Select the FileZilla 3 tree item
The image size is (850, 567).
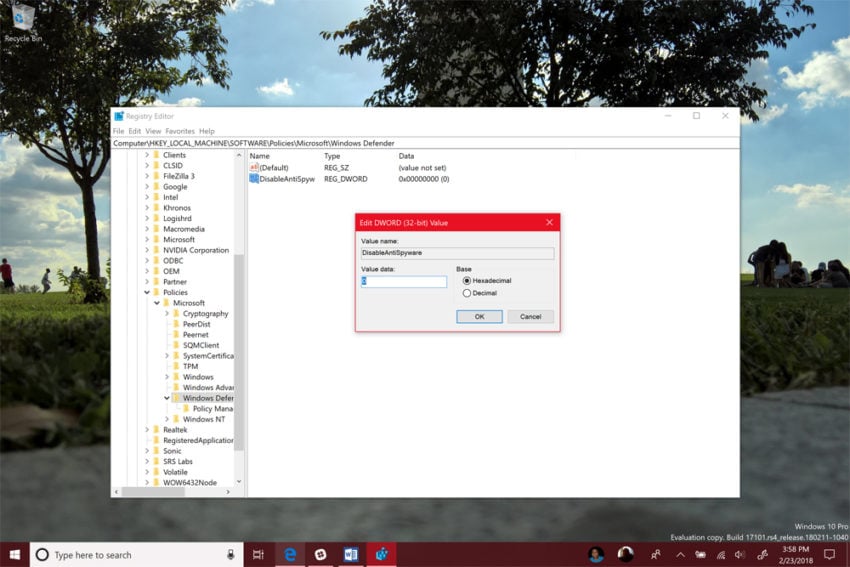coord(178,176)
